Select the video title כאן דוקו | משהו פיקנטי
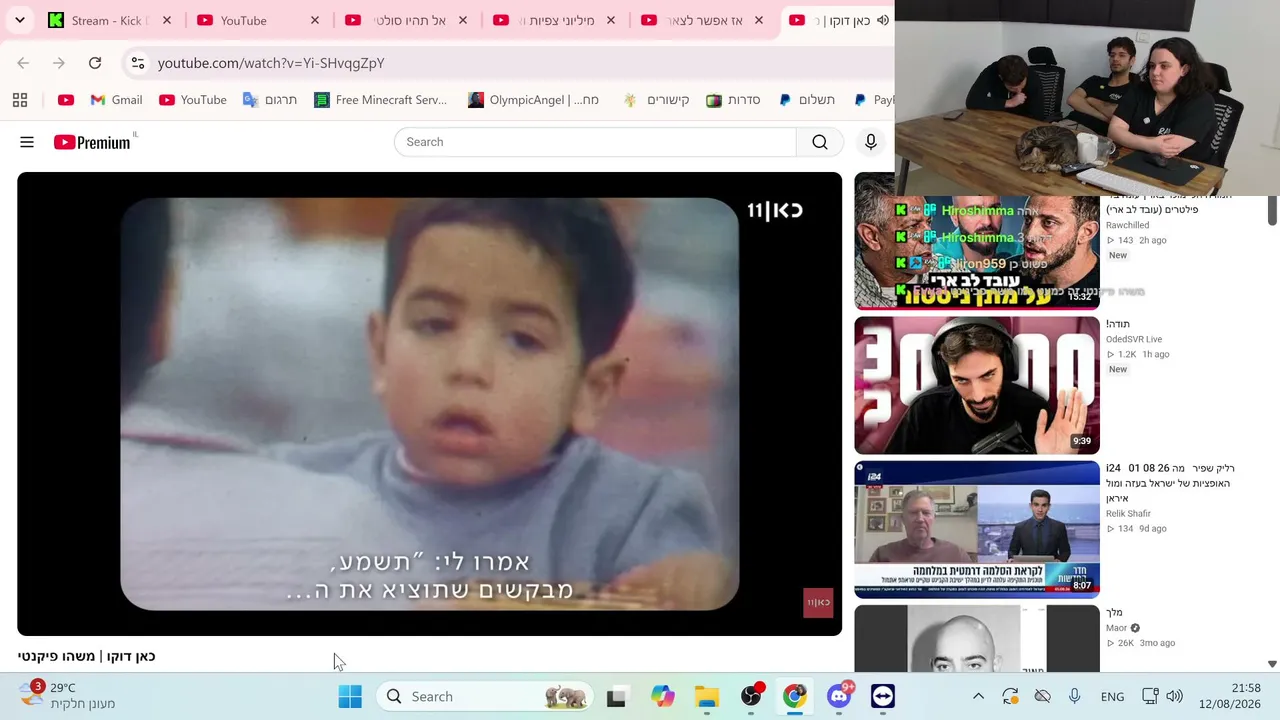This screenshot has height=720, width=1280. click(87, 656)
